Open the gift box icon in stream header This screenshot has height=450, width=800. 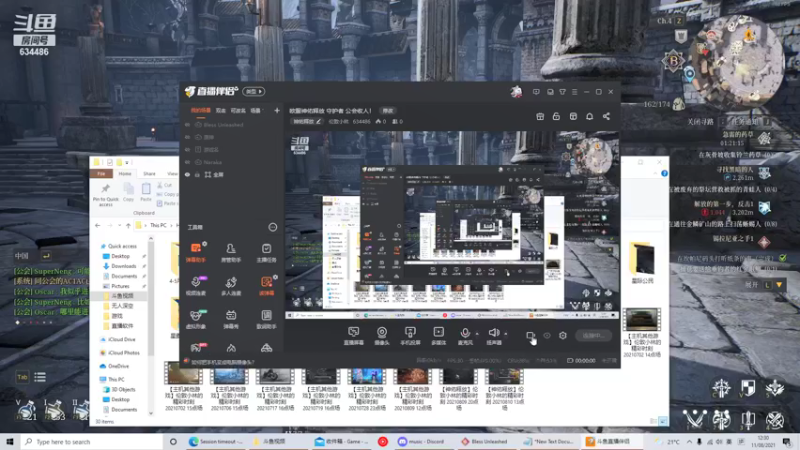click(540, 116)
